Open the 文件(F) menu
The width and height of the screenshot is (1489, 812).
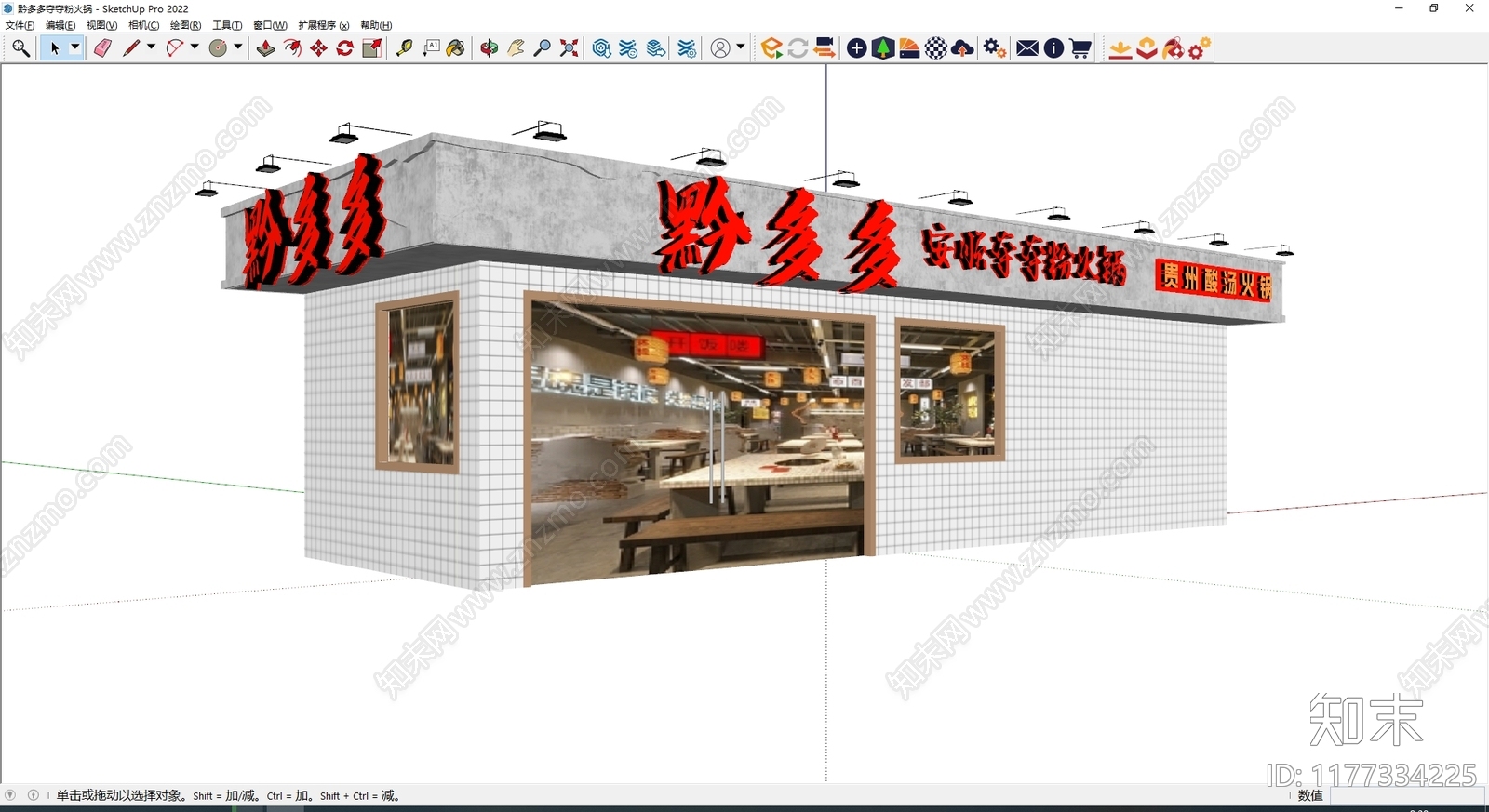(x=20, y=25)
